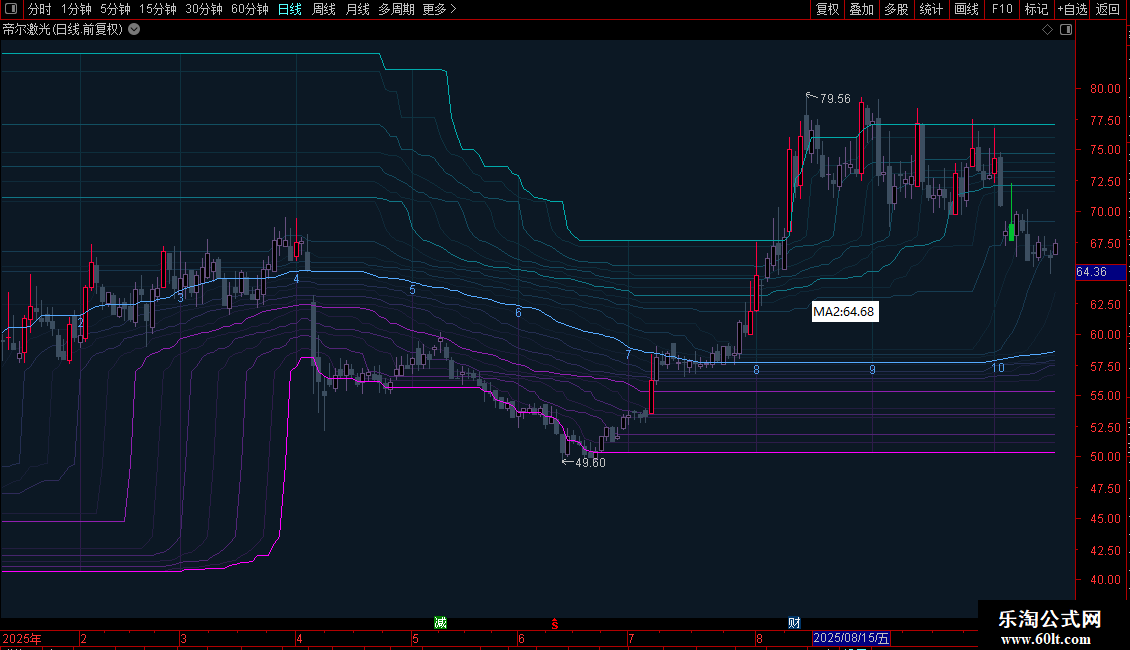Click the 返回 back button

click(x=1108, y=9)
